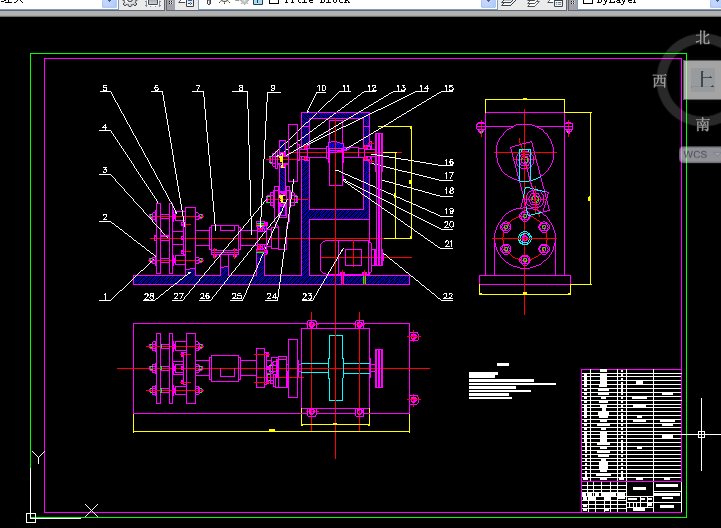Image resolution: width=721 pixels, height=528 pixels.
Task: Select part balloon number 10
Action: [x=321, y=89]
